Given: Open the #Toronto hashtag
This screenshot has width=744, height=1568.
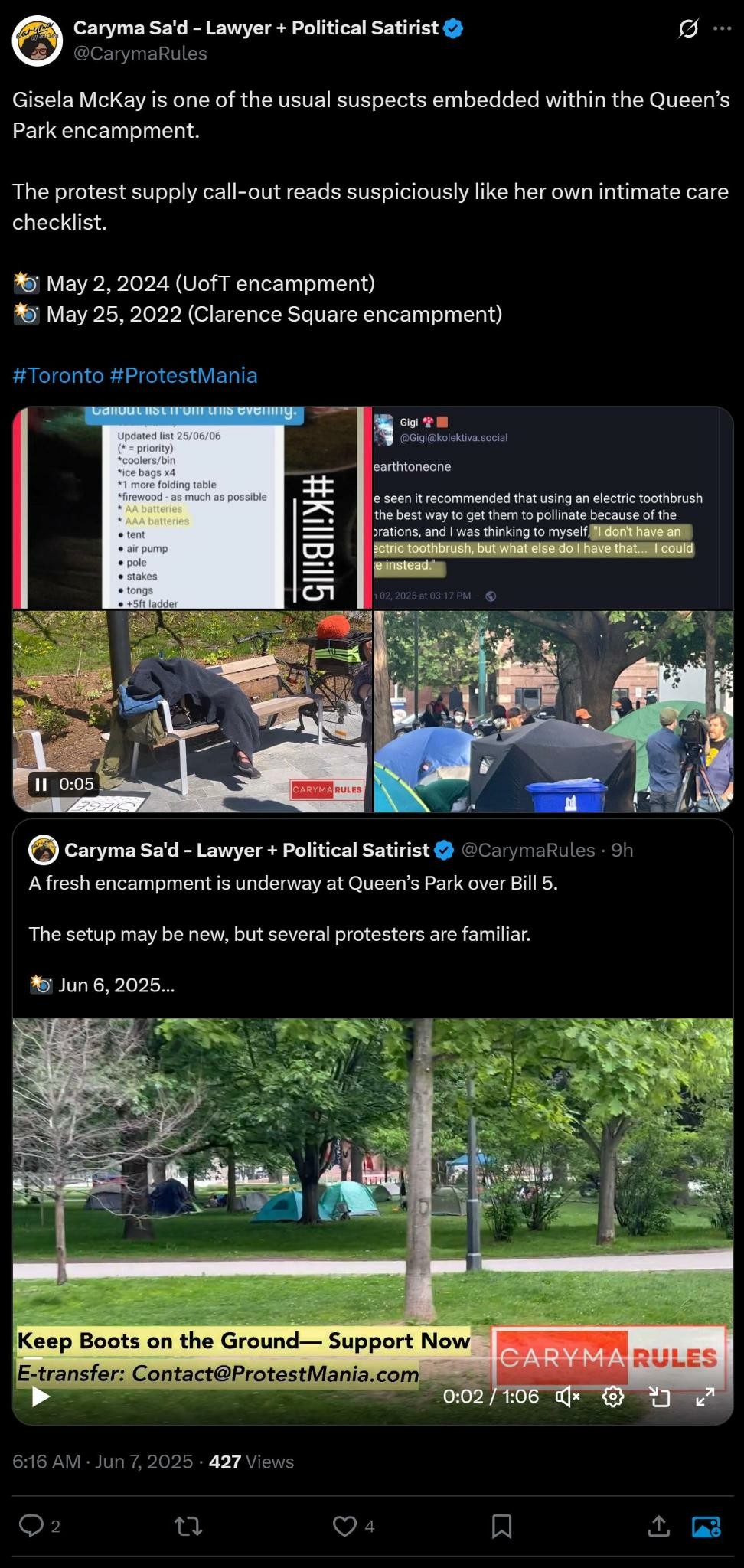Looking at the screenshot, I should click(x=58, y=375).
